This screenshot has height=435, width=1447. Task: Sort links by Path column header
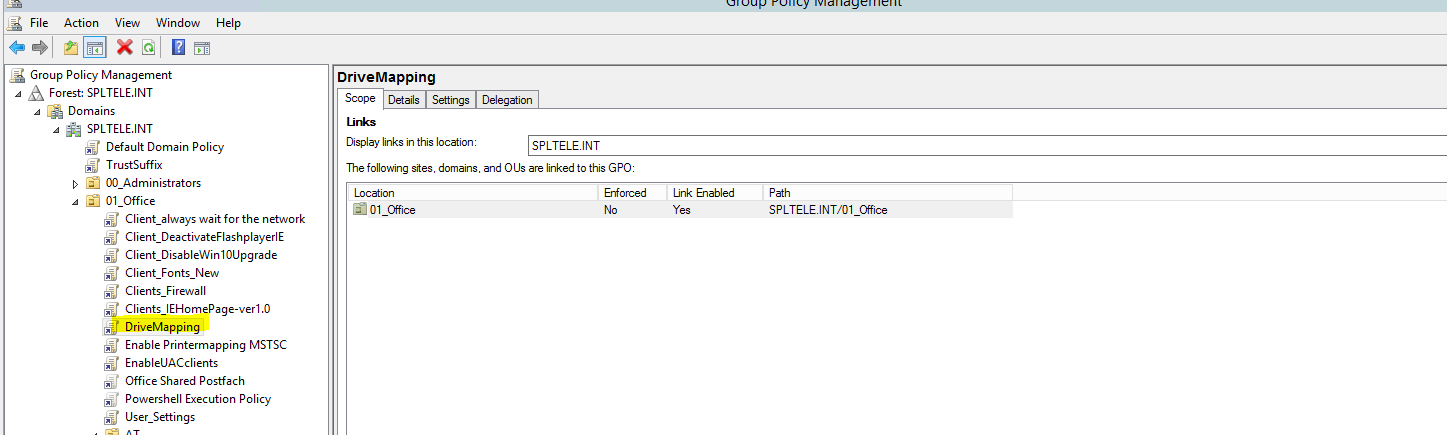(x=888, y=192)
